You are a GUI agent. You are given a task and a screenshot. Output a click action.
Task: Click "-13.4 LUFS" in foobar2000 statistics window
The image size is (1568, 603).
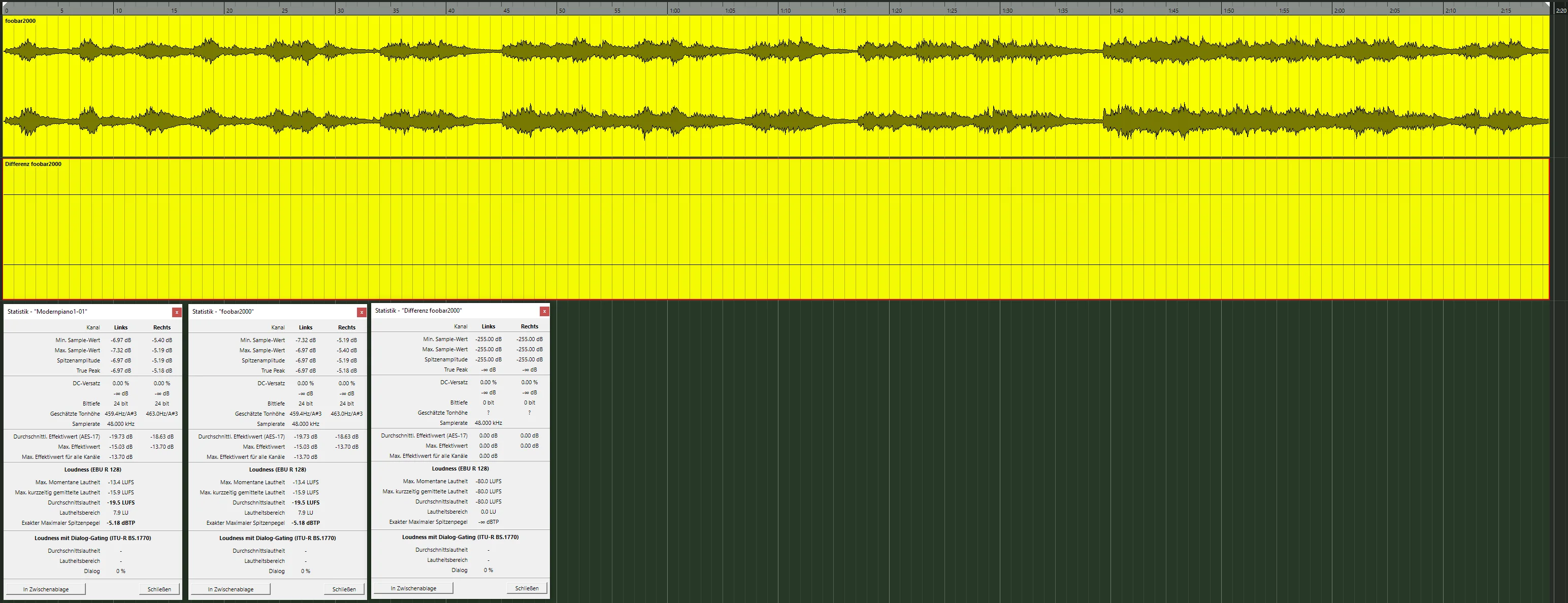click(x=306, y=482)
